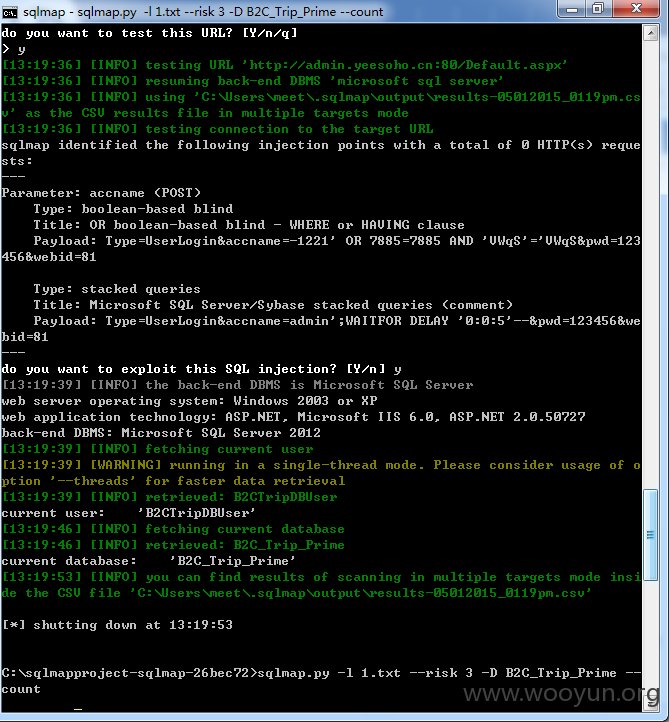Click 'testing connection to the target URL' line

(217, 129)
